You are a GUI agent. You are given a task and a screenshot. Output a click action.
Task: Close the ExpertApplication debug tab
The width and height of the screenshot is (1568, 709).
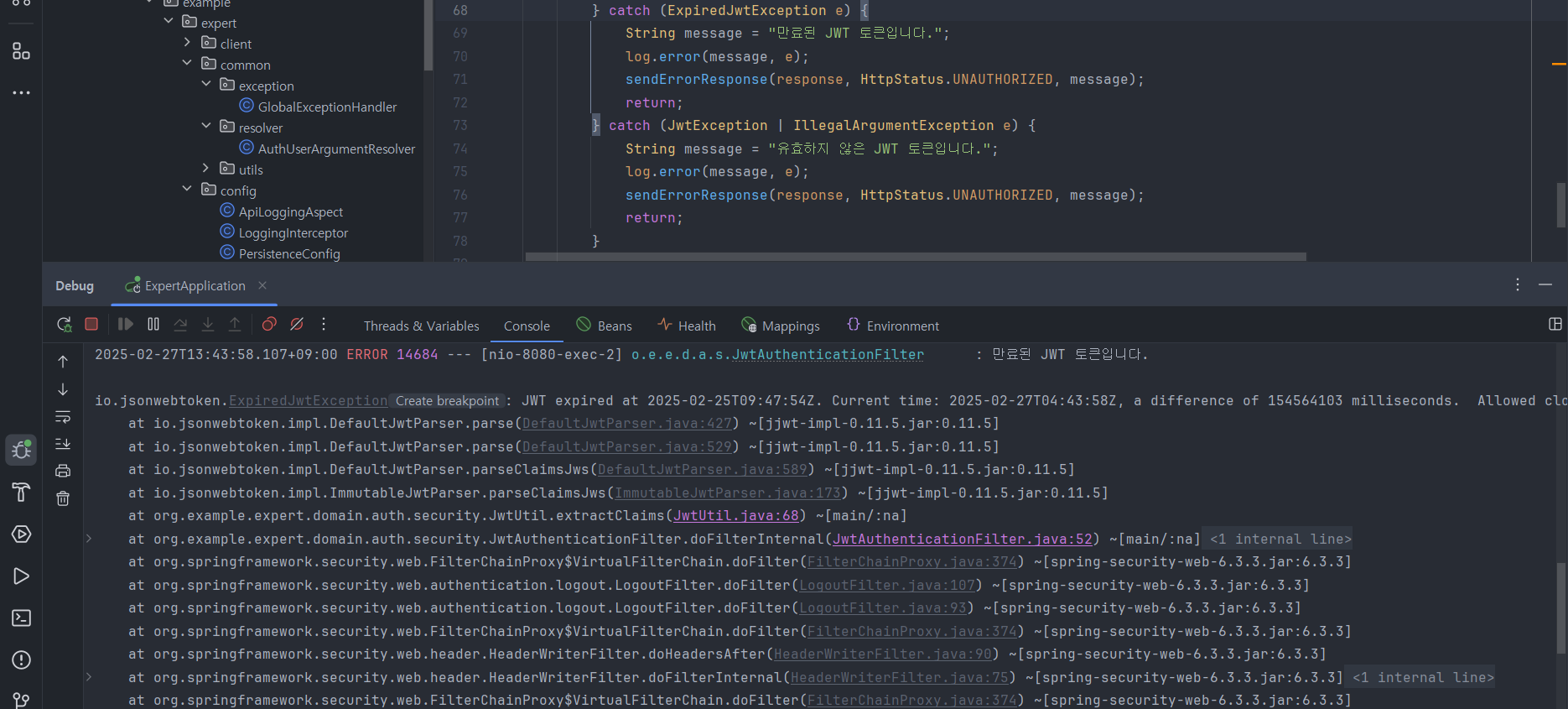point(262,285)
